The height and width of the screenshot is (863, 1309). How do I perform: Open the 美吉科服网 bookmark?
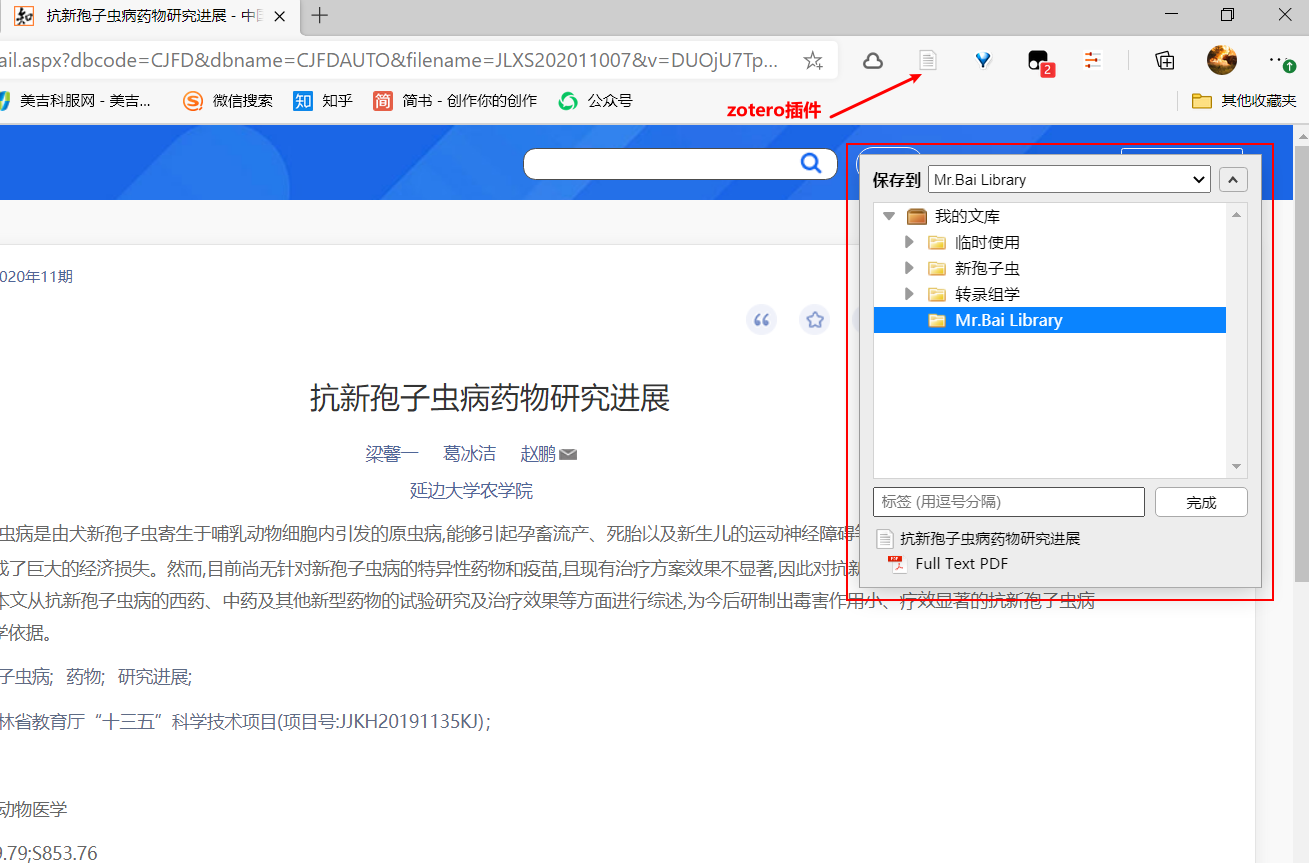coord(75,101)
